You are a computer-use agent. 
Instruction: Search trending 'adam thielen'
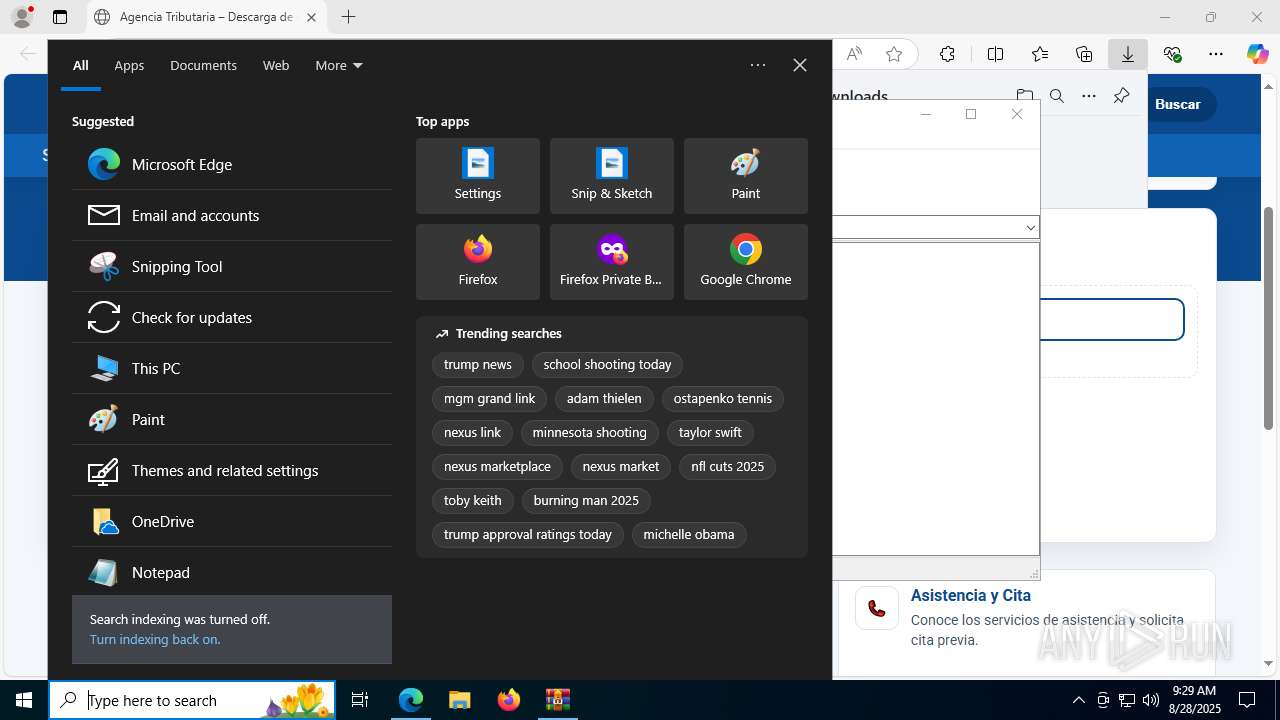tap(604, 399)
